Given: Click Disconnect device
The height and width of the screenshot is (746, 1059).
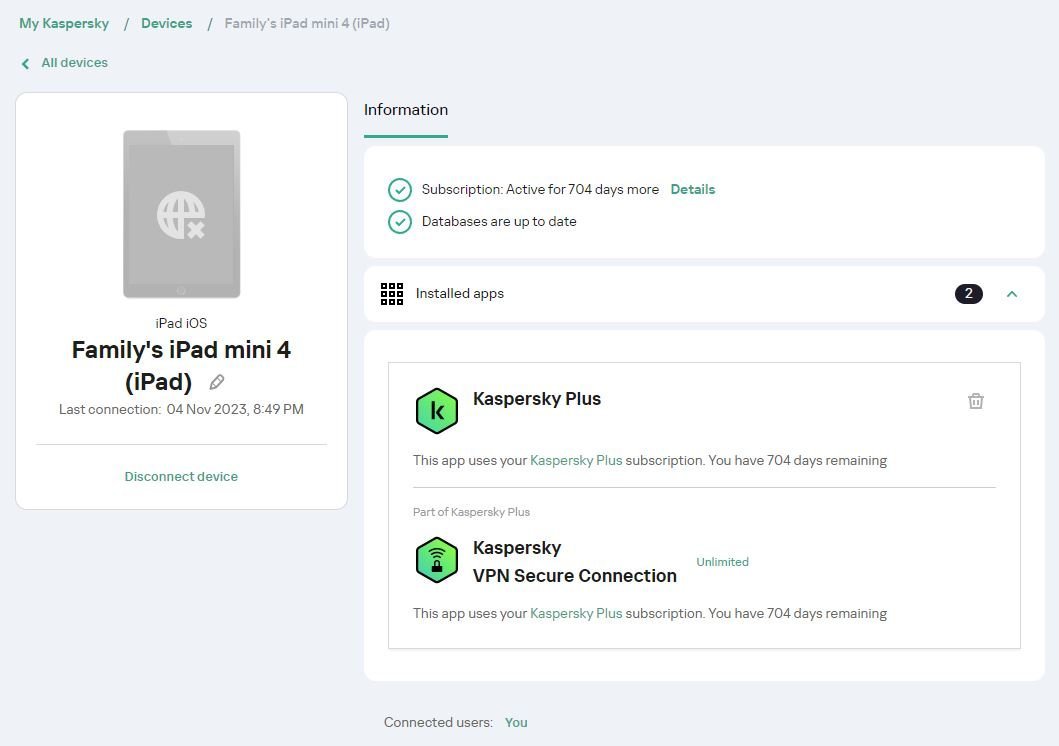Looking at the screenshot, I should coord(181,477).
